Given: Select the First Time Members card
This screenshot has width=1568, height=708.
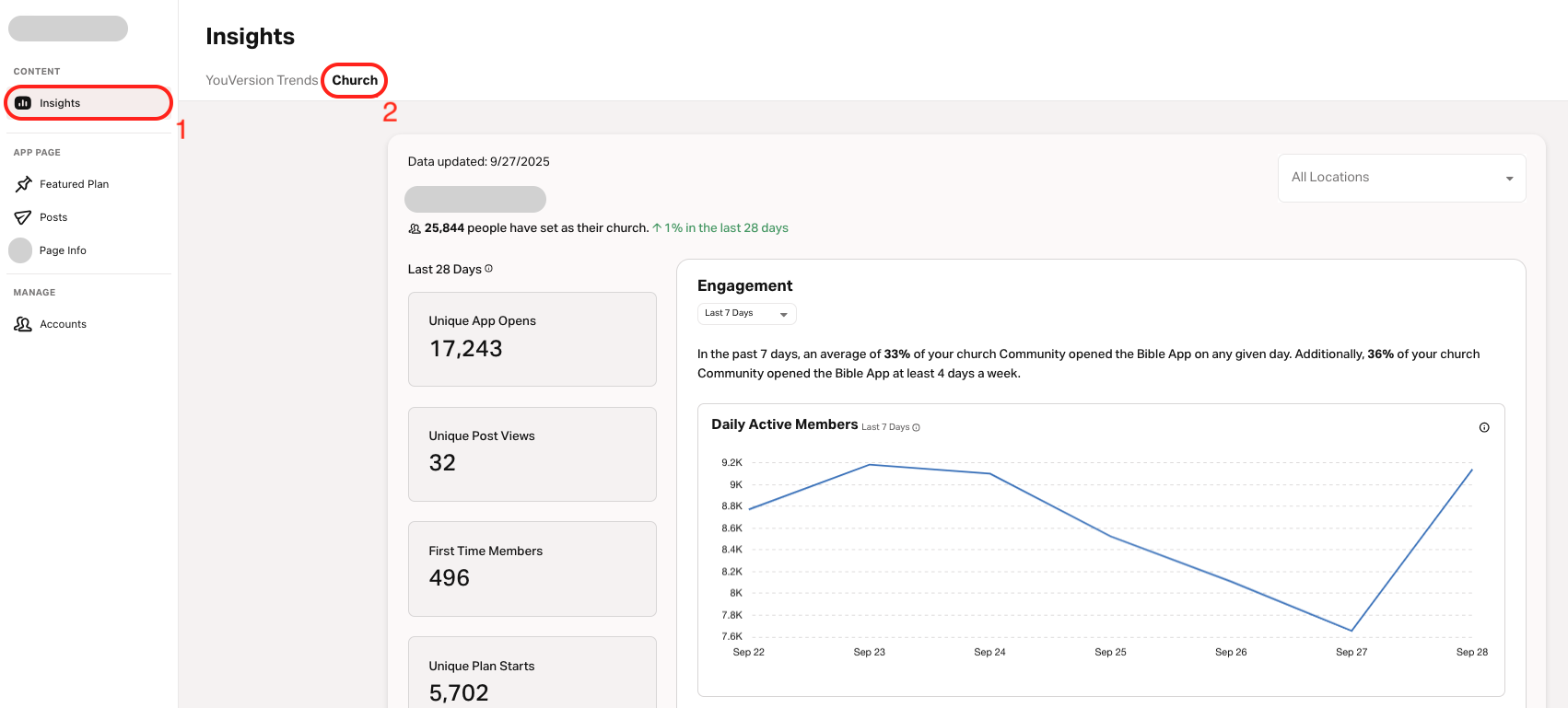Looking at the screenshot, I should (532, 568).
